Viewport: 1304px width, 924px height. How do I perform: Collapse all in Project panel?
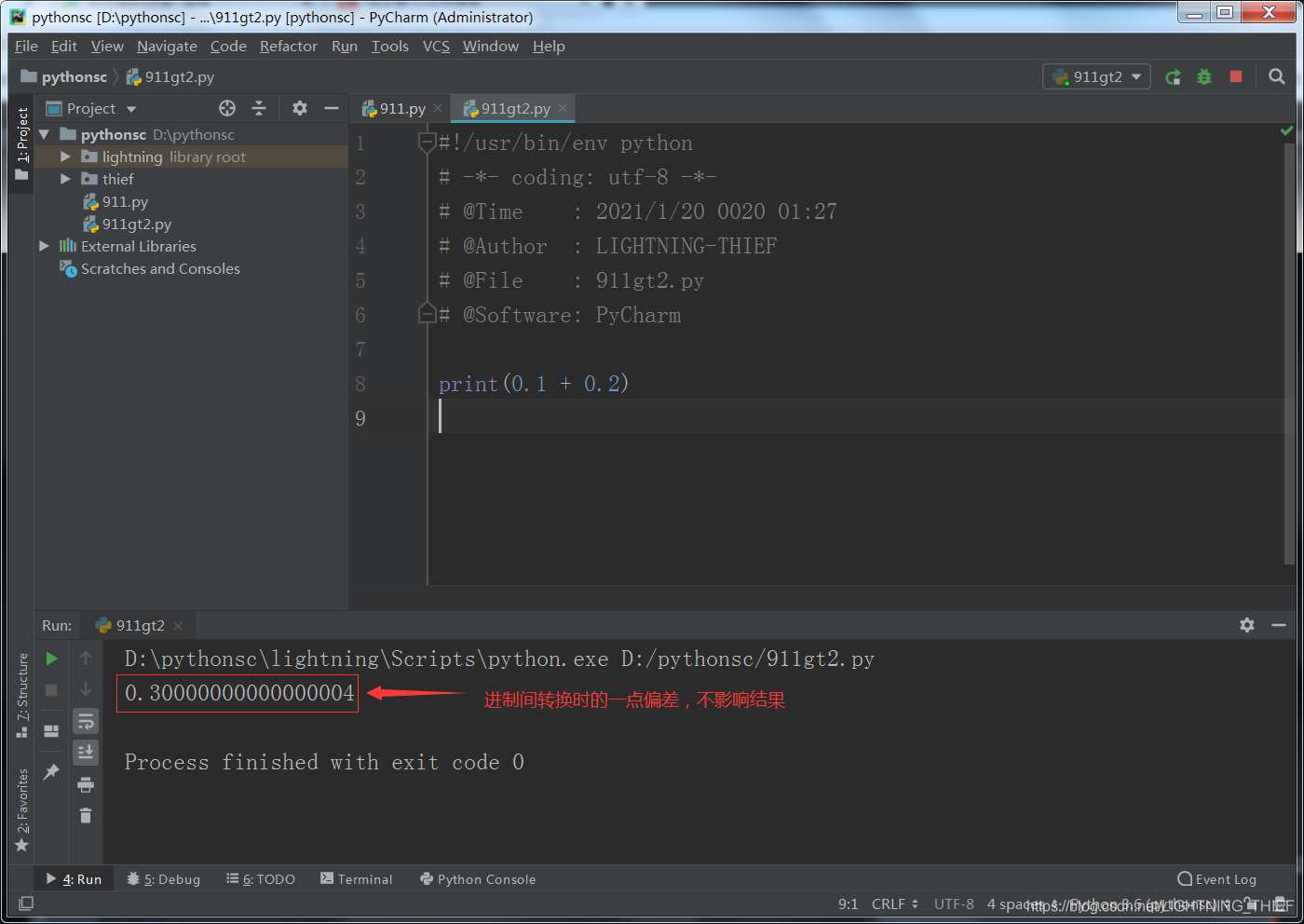pyautogui.click(x=259, y=108)
